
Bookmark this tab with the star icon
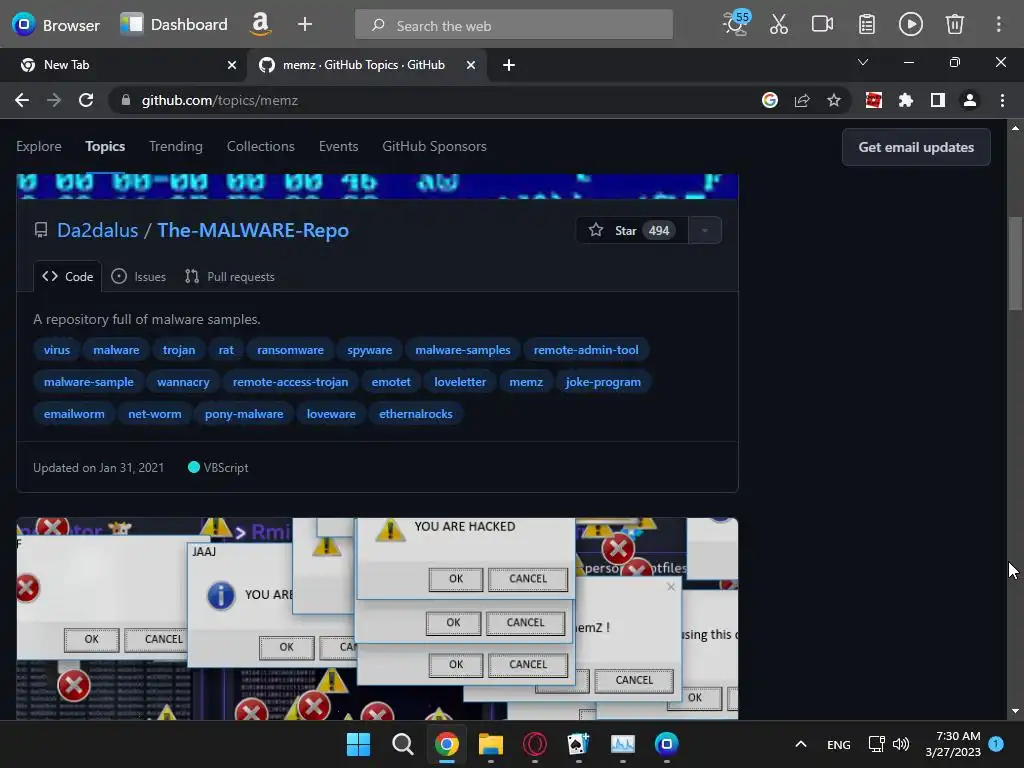(834, 100)
